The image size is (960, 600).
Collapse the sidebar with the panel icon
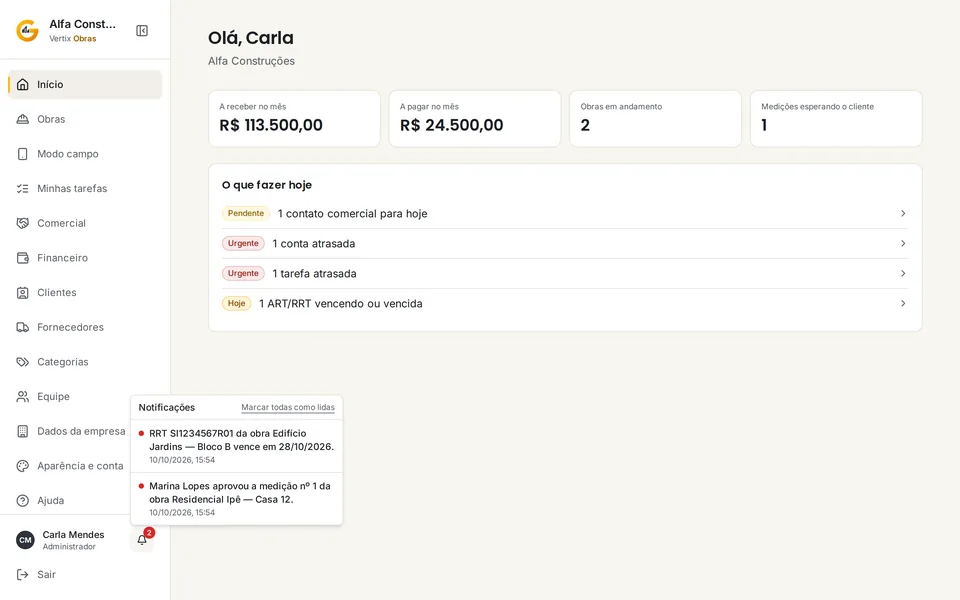pos(141,31)
